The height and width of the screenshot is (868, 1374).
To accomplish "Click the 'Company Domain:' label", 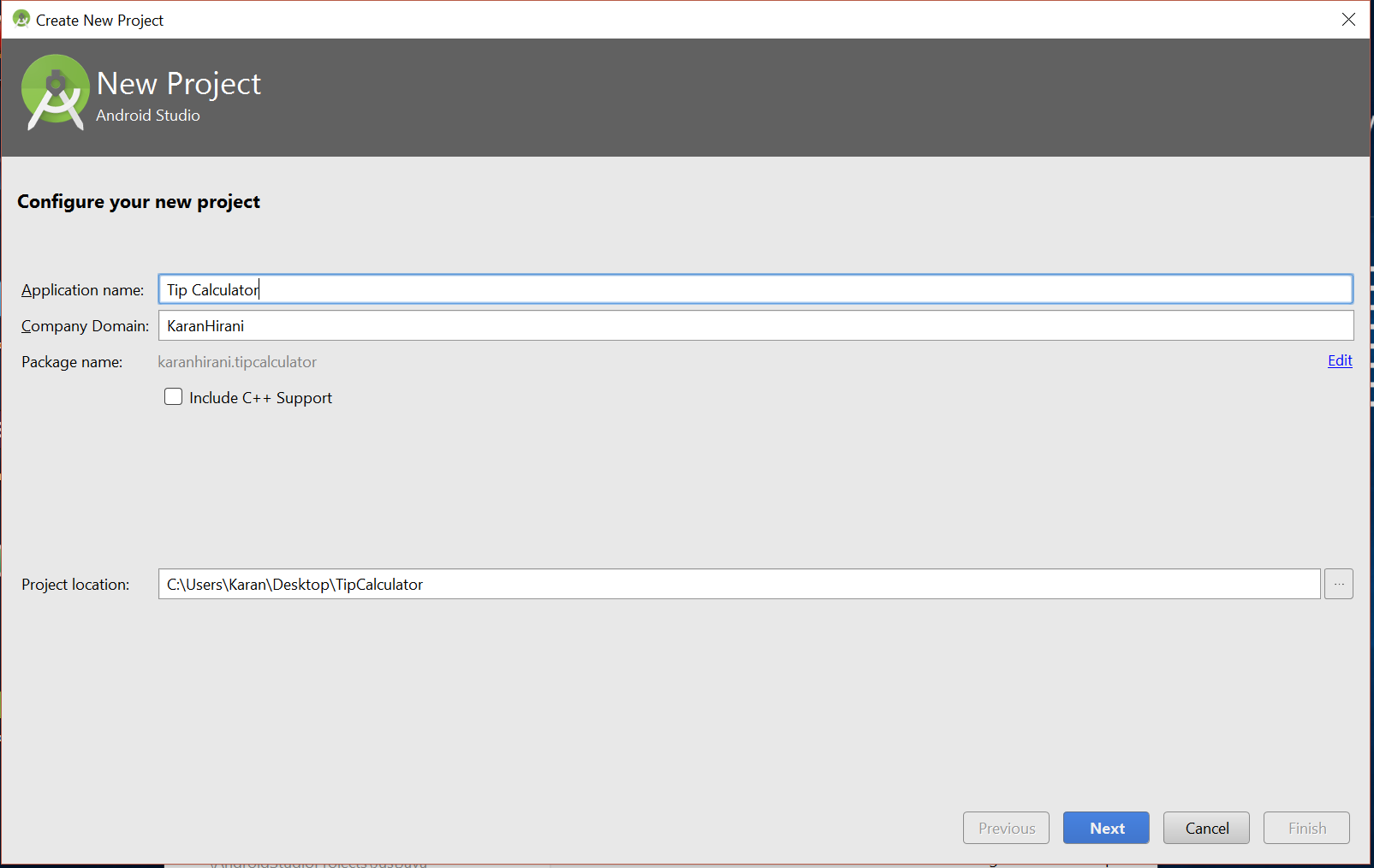I will pyautogui.click(x=85, y=326).
